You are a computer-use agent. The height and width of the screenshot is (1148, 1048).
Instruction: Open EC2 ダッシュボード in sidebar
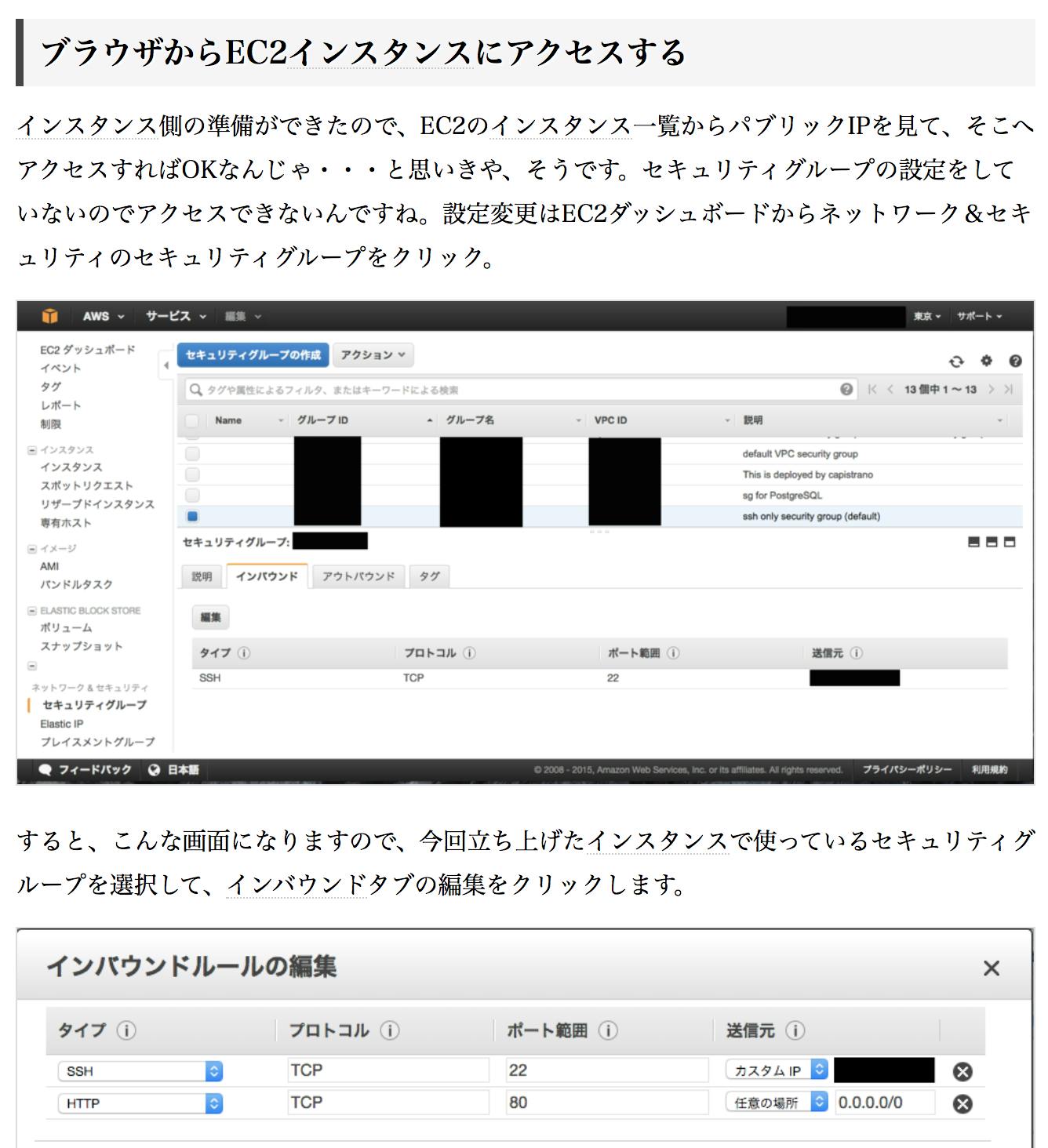(88, 350)
